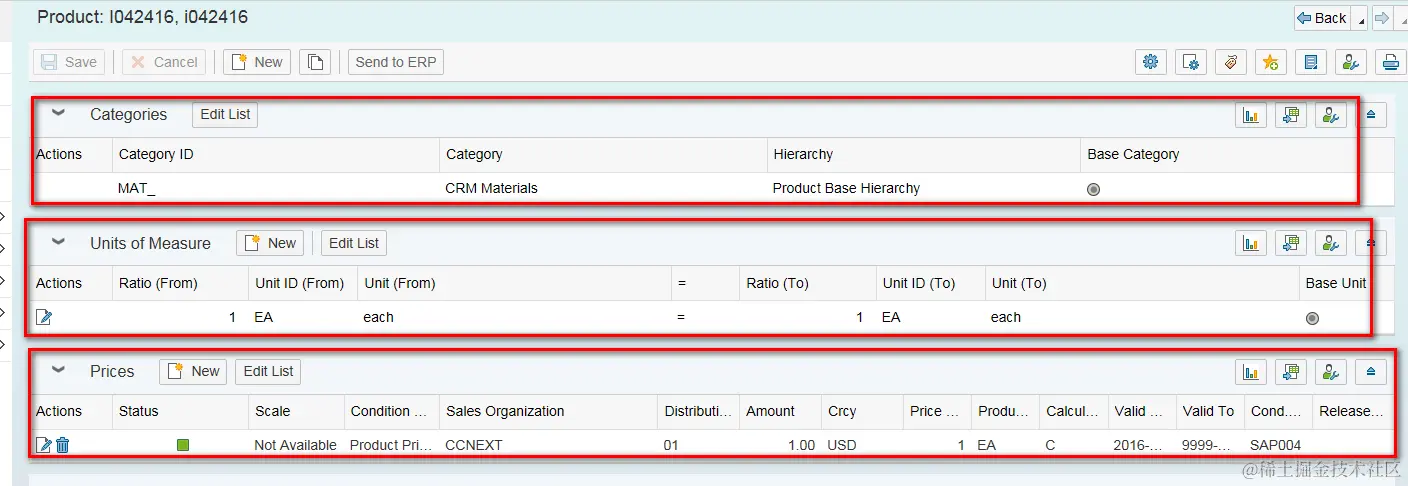The height and width of the screenshot is (486, 1408).
Task: Move Prices block up with eject arrow
Action: [1371, 372]
